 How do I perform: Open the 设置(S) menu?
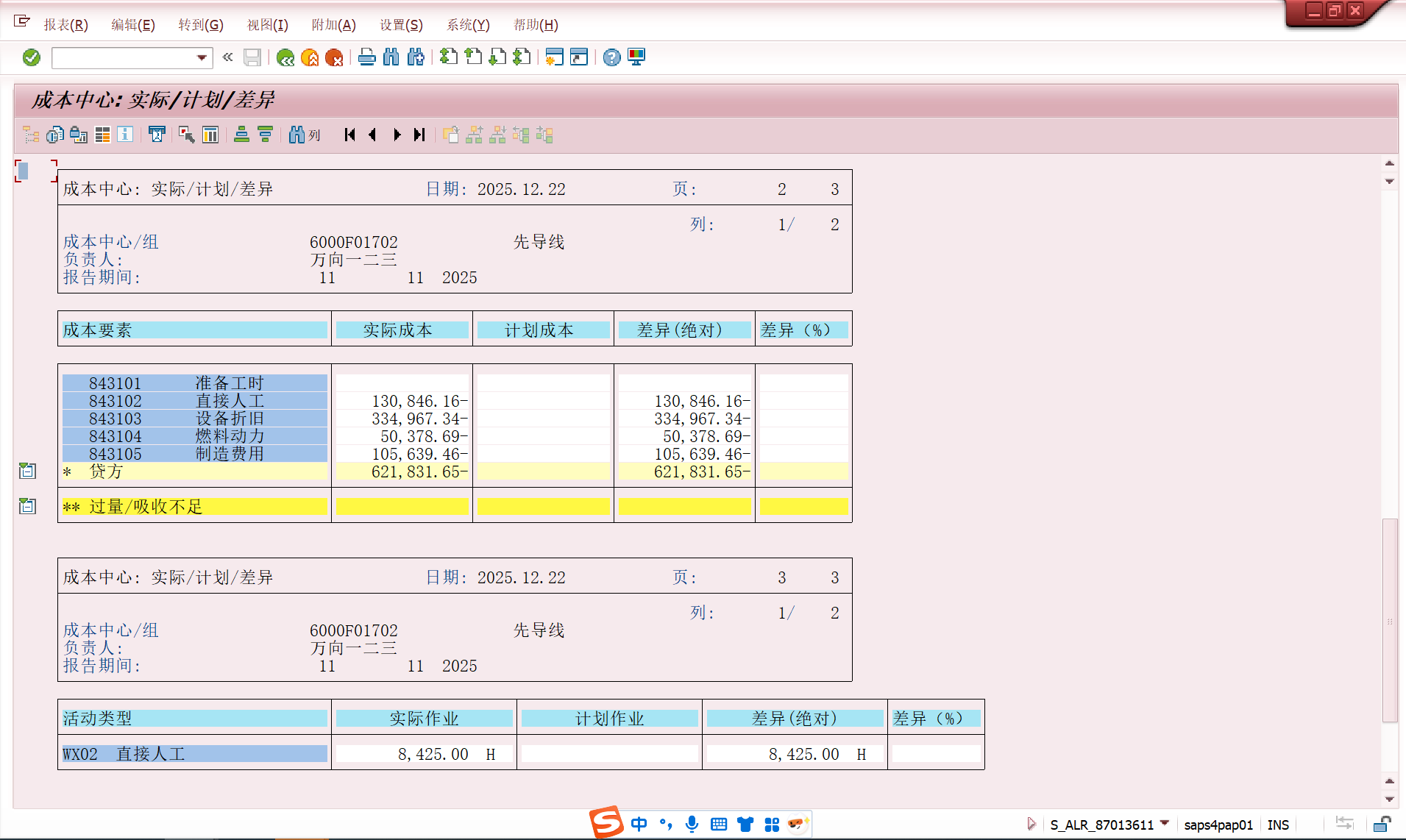click(401, 25)
